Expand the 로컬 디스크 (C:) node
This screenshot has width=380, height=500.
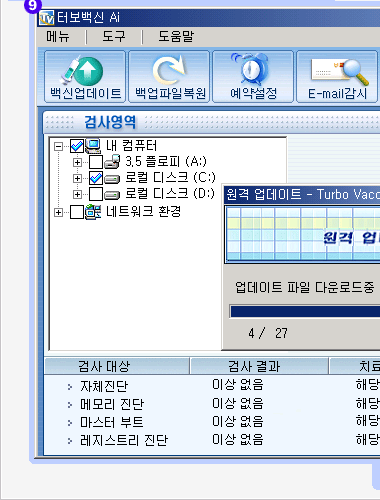(77, 179)
